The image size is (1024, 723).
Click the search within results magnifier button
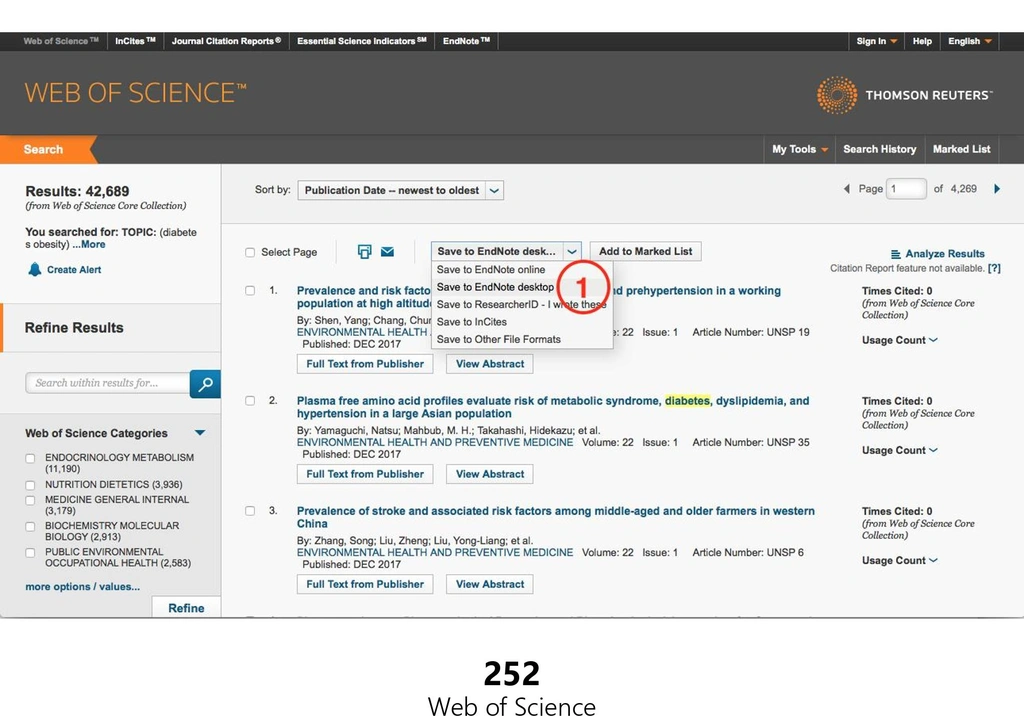click(x=205, y=383)
